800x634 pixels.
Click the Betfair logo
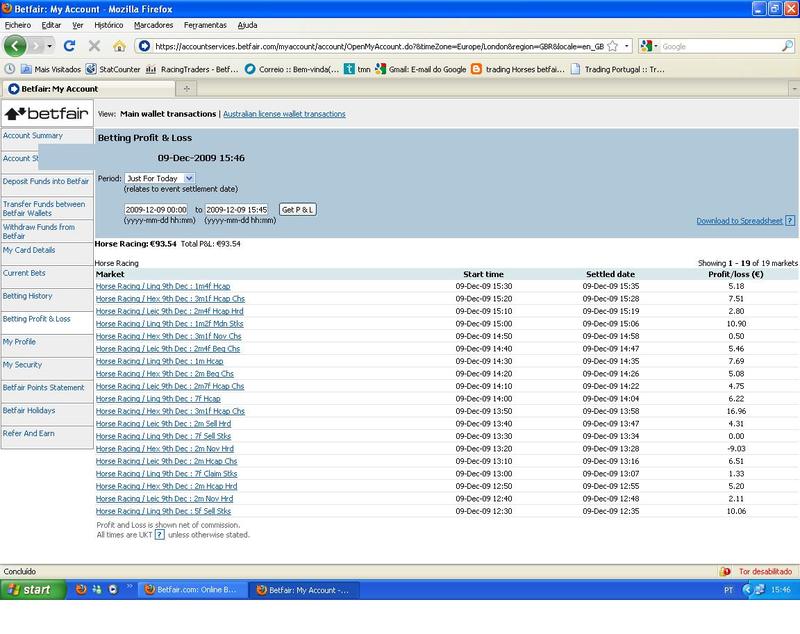(47, 113)
